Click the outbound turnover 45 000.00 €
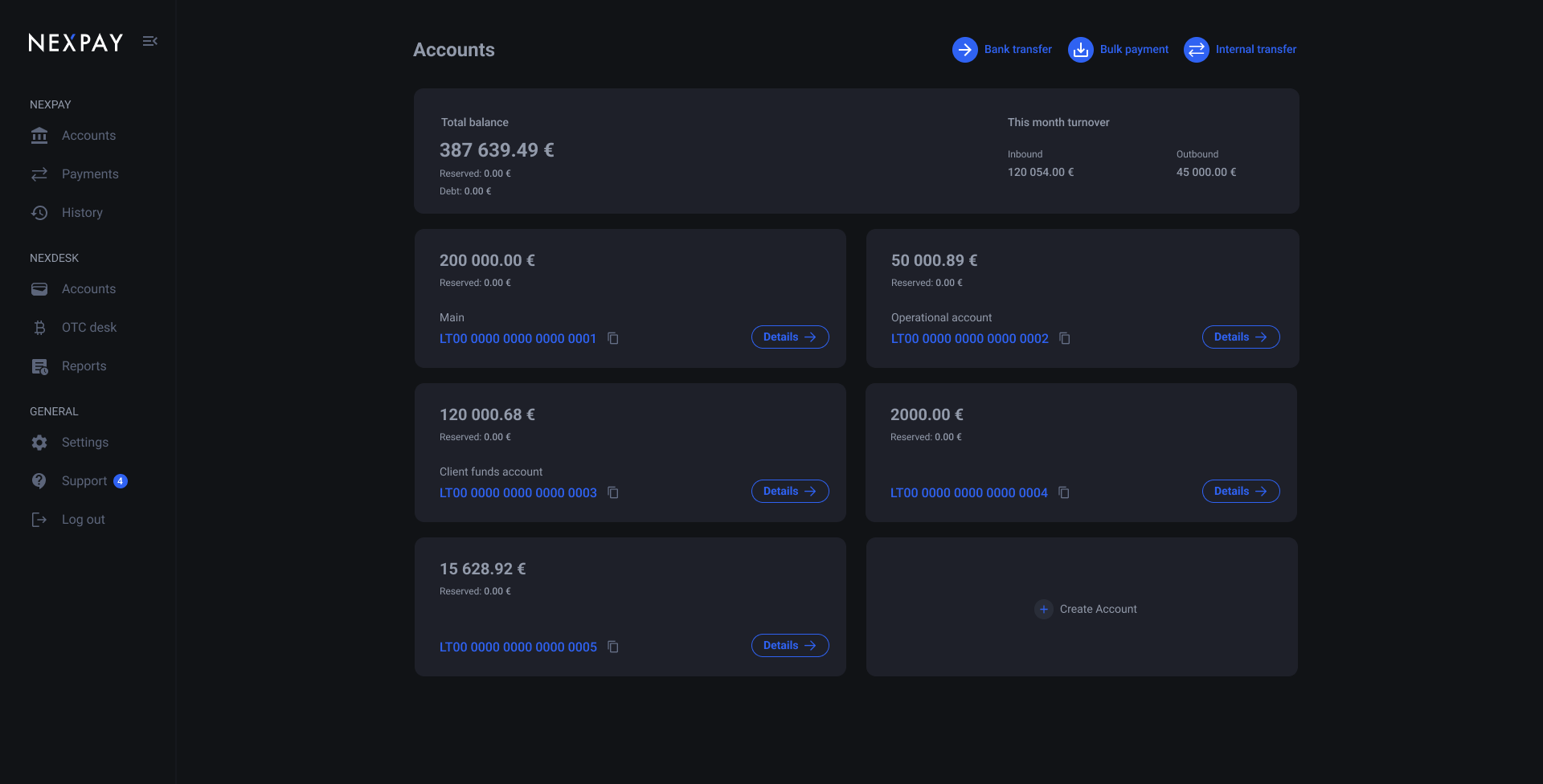 tap(1206, 172)
